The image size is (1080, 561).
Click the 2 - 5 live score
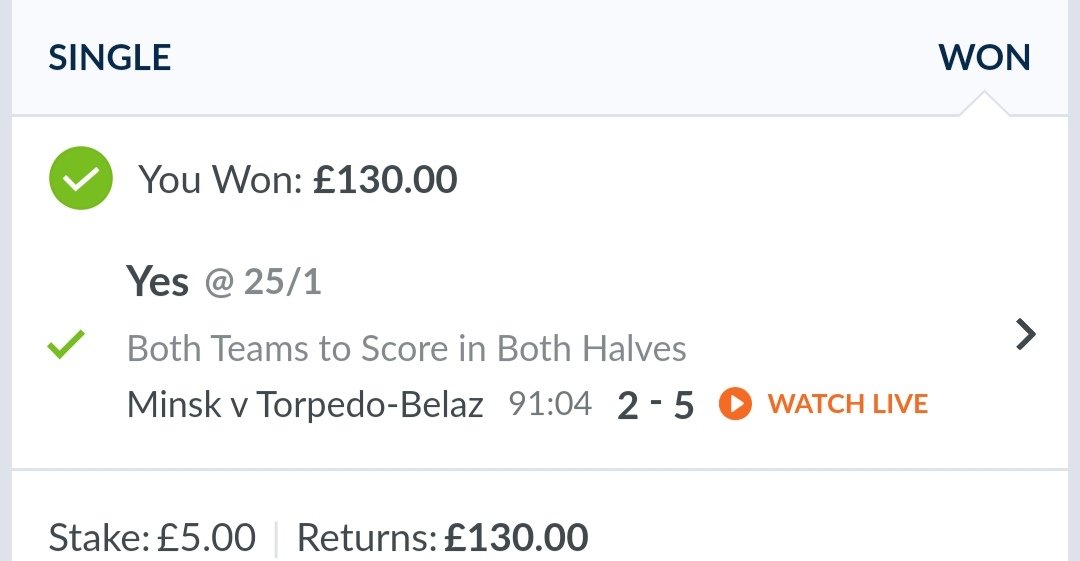click(x=655, y=405)
